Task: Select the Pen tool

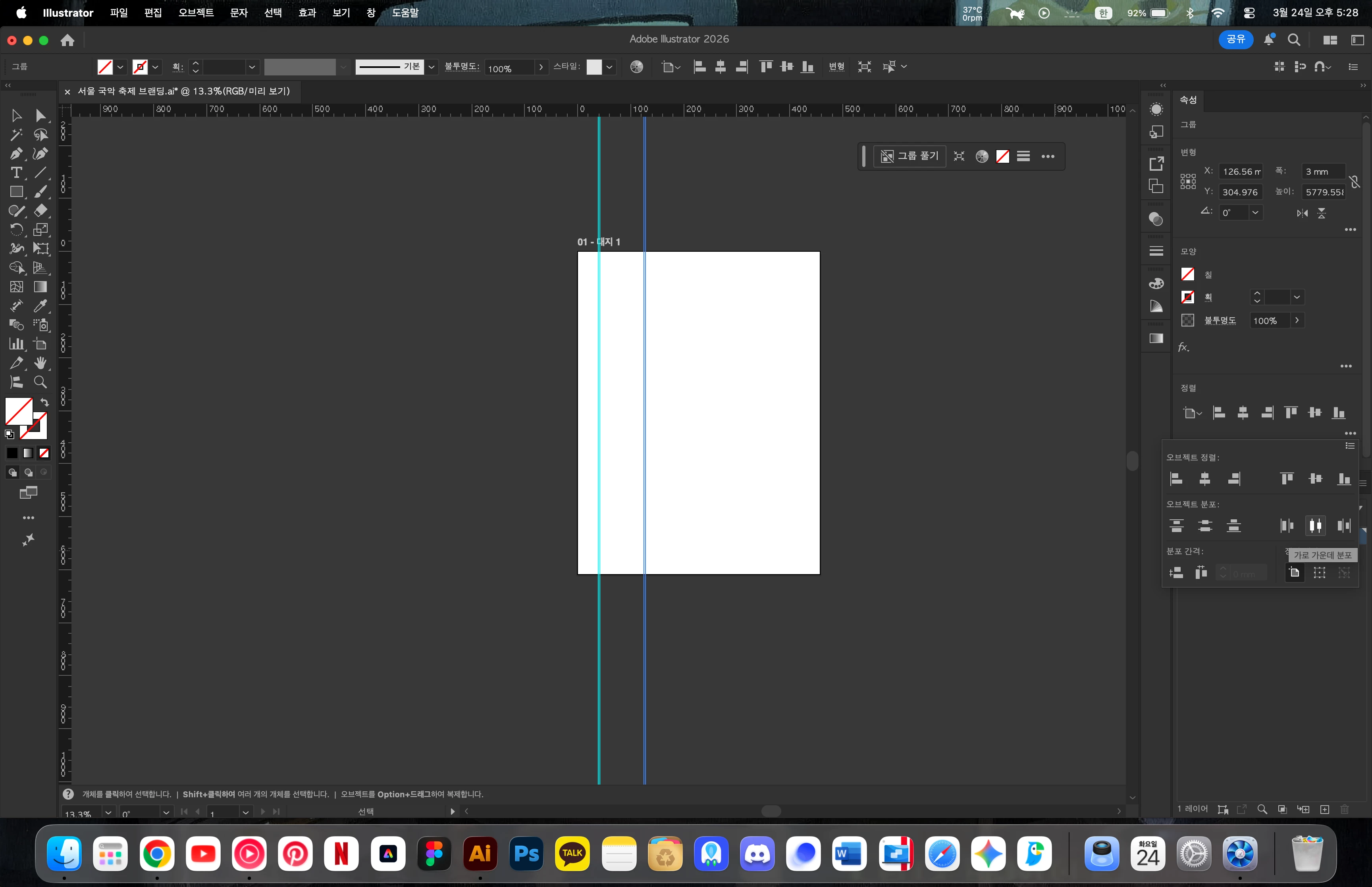Action: [16, 154]
